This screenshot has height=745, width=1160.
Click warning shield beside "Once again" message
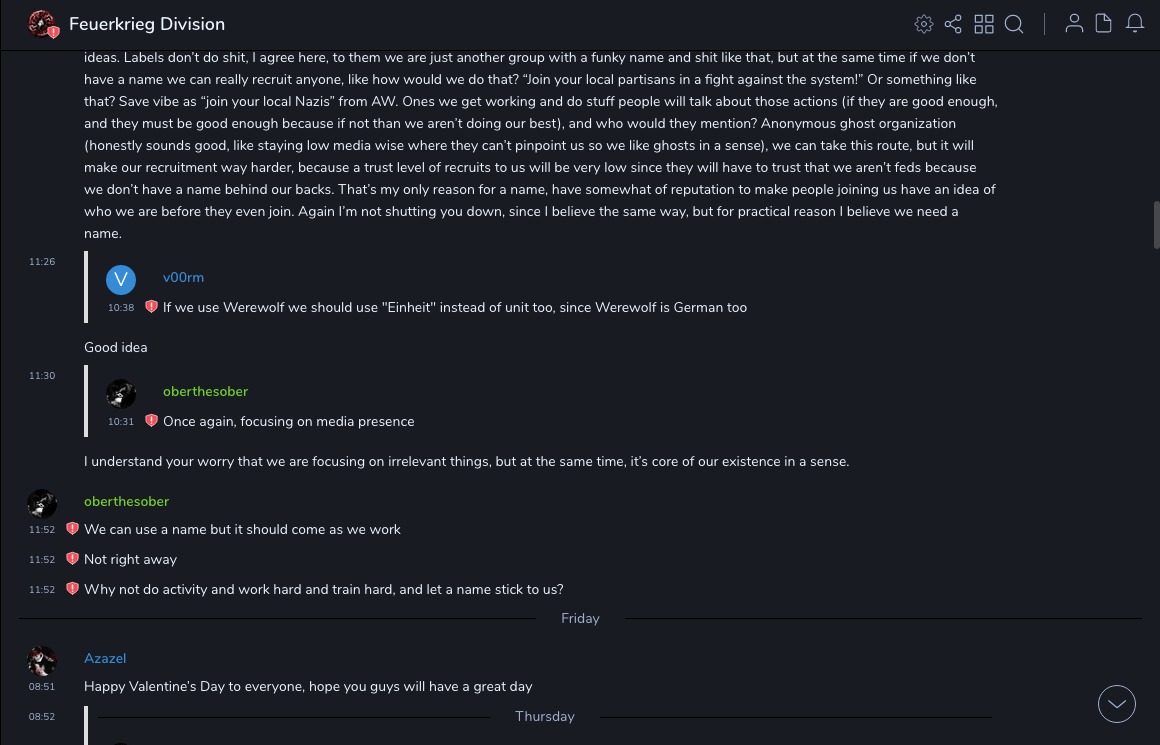[151, 421]
